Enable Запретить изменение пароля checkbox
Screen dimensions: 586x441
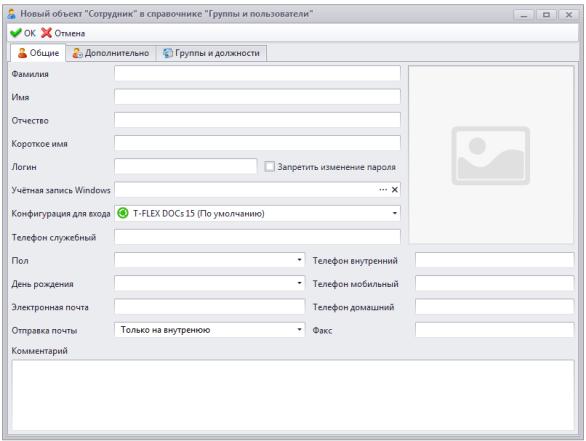pyautogui.click(x=269, y=167)
